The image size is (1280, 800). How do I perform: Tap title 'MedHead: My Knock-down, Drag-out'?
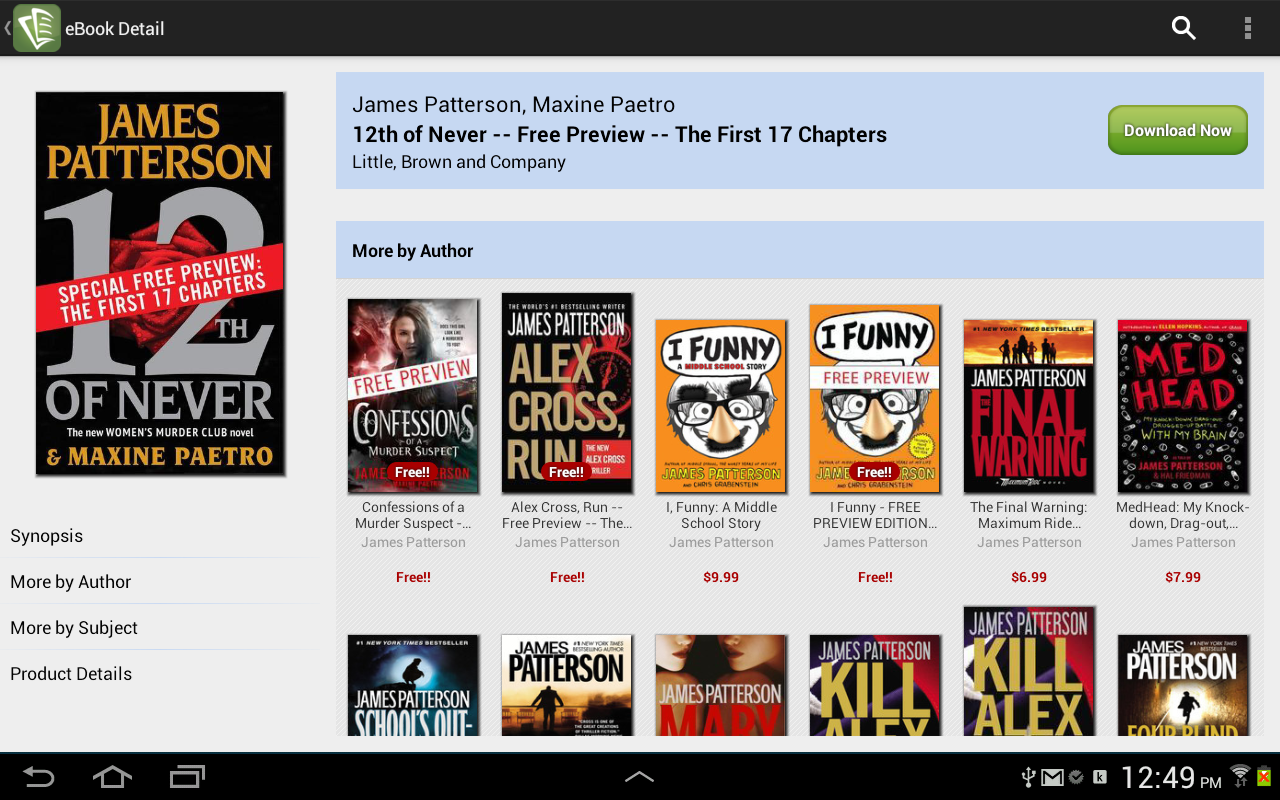[x=1183, y=515]
